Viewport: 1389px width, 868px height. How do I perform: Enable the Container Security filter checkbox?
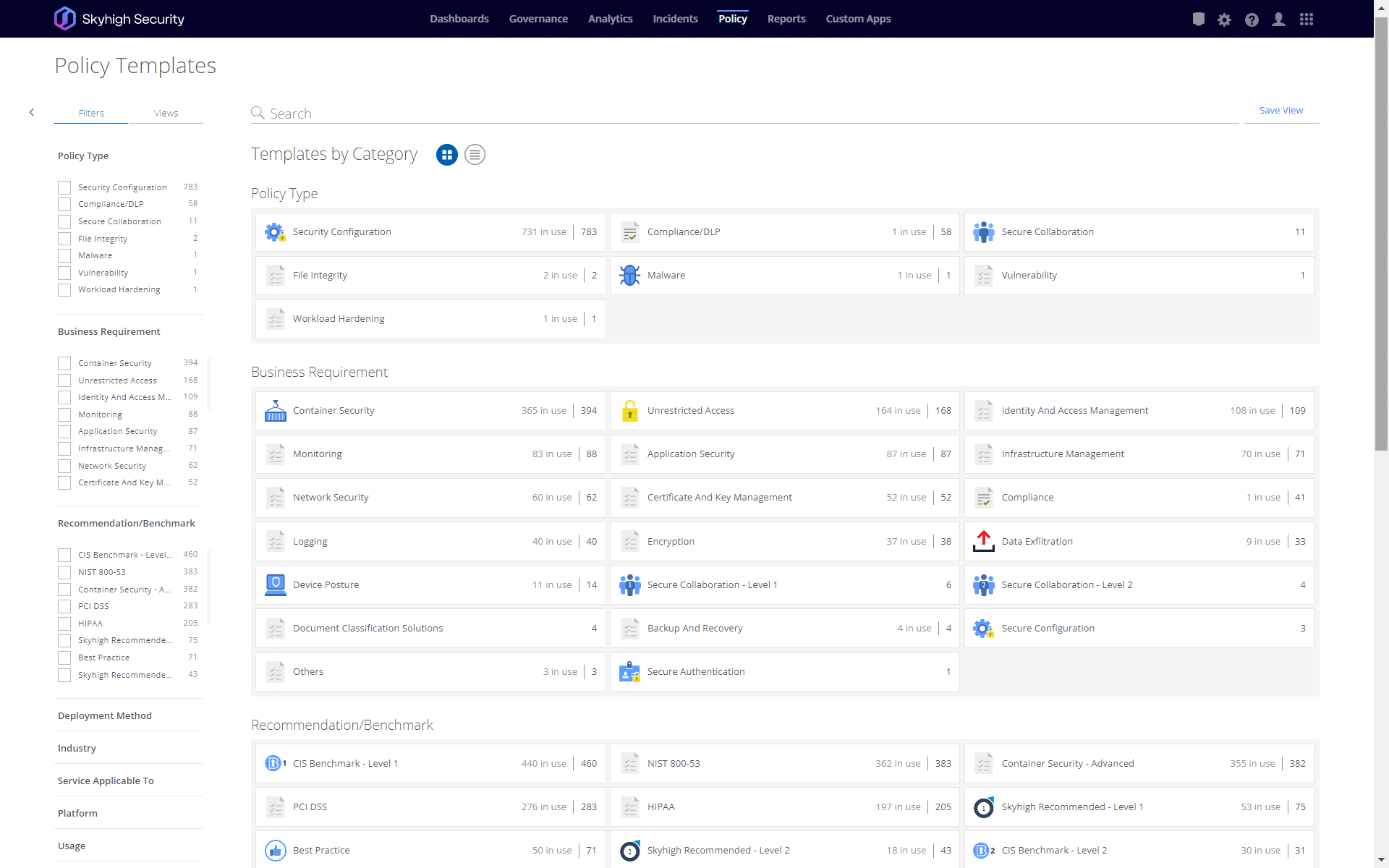[64, 363]
